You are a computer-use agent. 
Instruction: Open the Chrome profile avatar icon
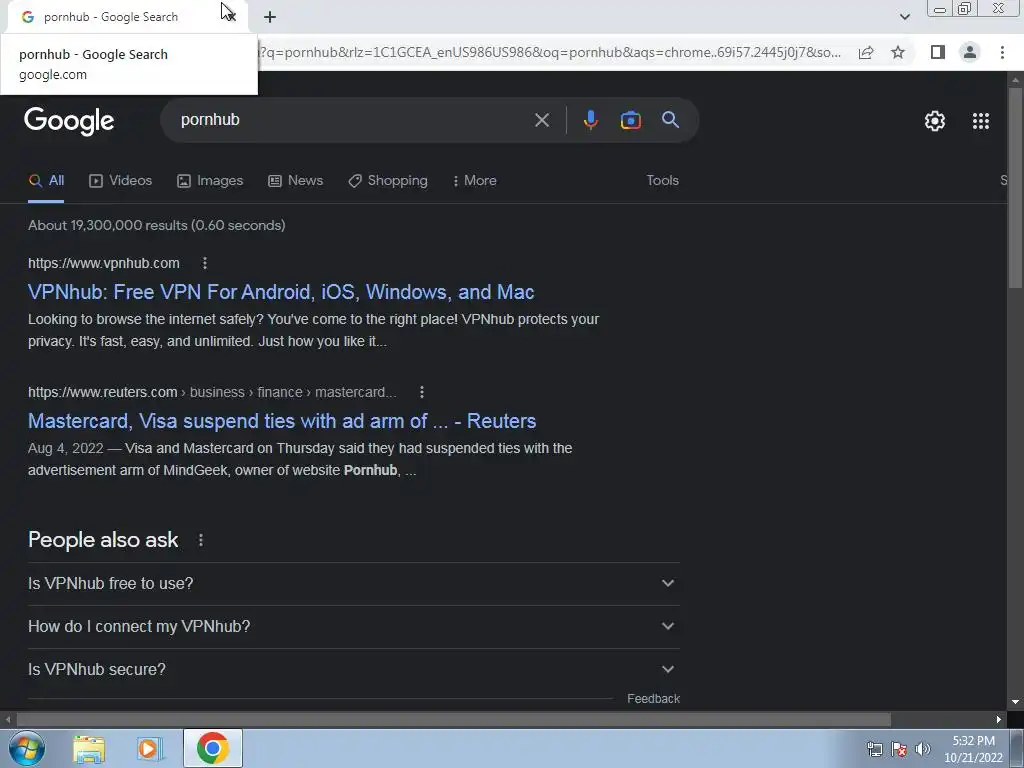coord(970,52)
